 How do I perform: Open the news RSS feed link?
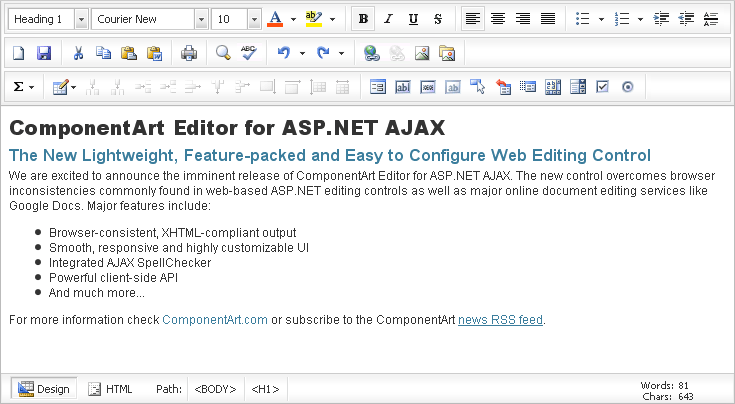(500, 320)
